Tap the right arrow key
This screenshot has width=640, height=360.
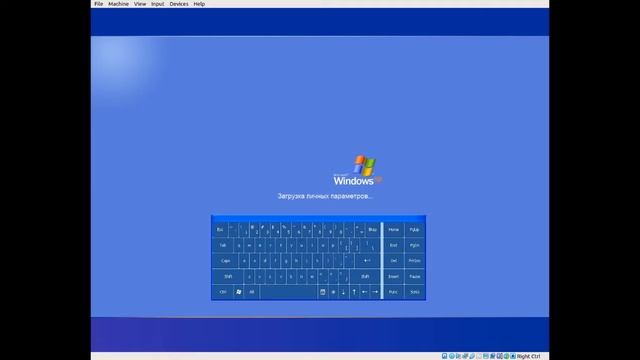(x=375, y=292)
